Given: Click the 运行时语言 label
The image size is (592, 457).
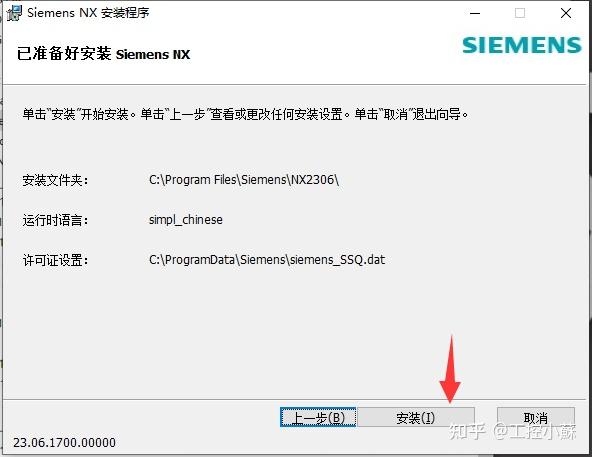Looking at the screenshot, I should 55,220.
